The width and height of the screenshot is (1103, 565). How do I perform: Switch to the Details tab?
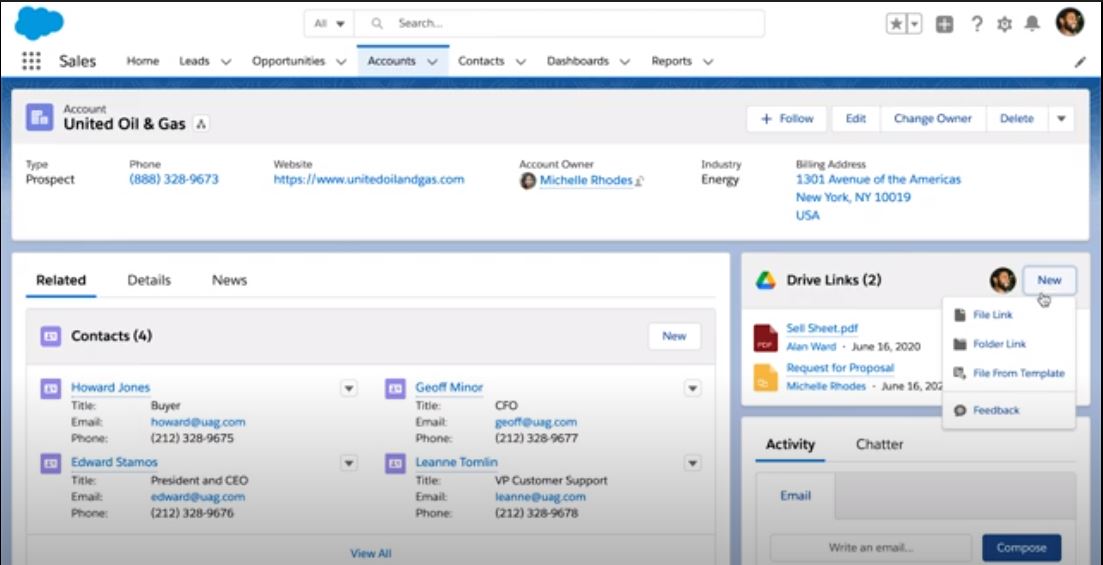[x=149, y=280]
